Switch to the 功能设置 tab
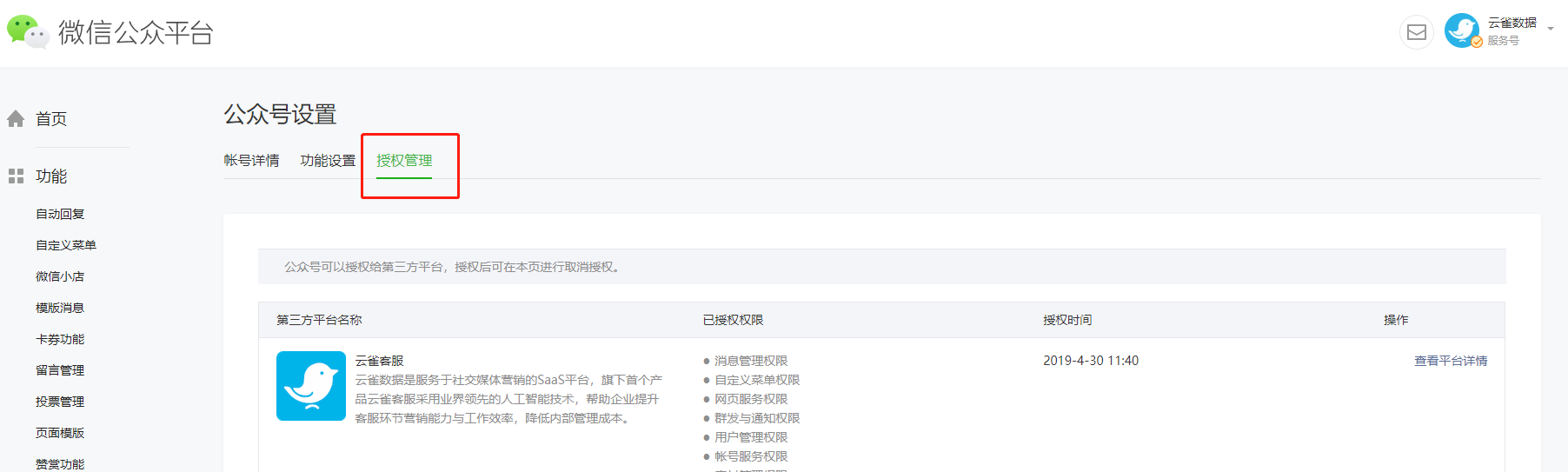The width and height of the screenshot is (1568, 472). [328, 161]
